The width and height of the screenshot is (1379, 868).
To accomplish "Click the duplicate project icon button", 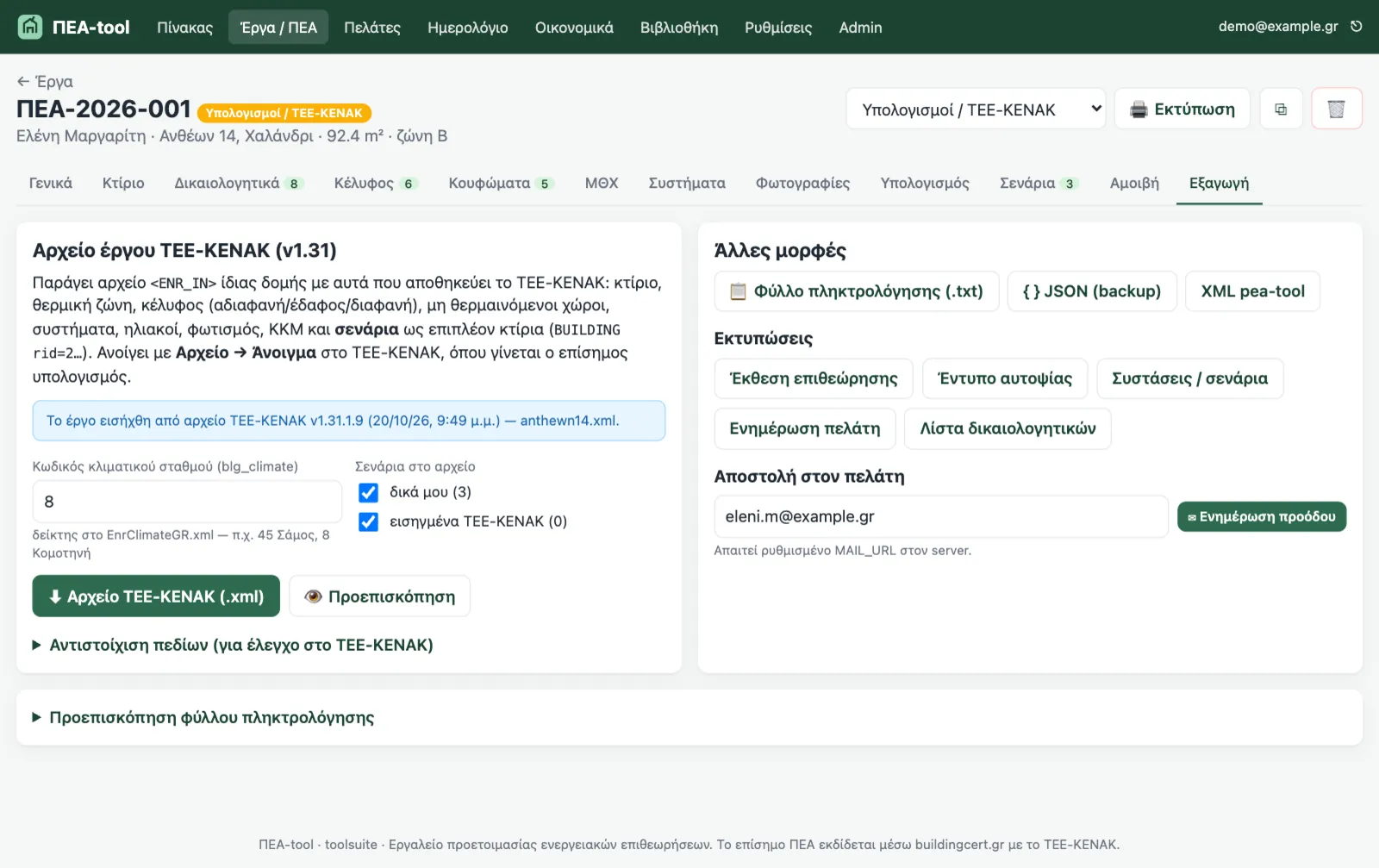I will [1281, 109].
